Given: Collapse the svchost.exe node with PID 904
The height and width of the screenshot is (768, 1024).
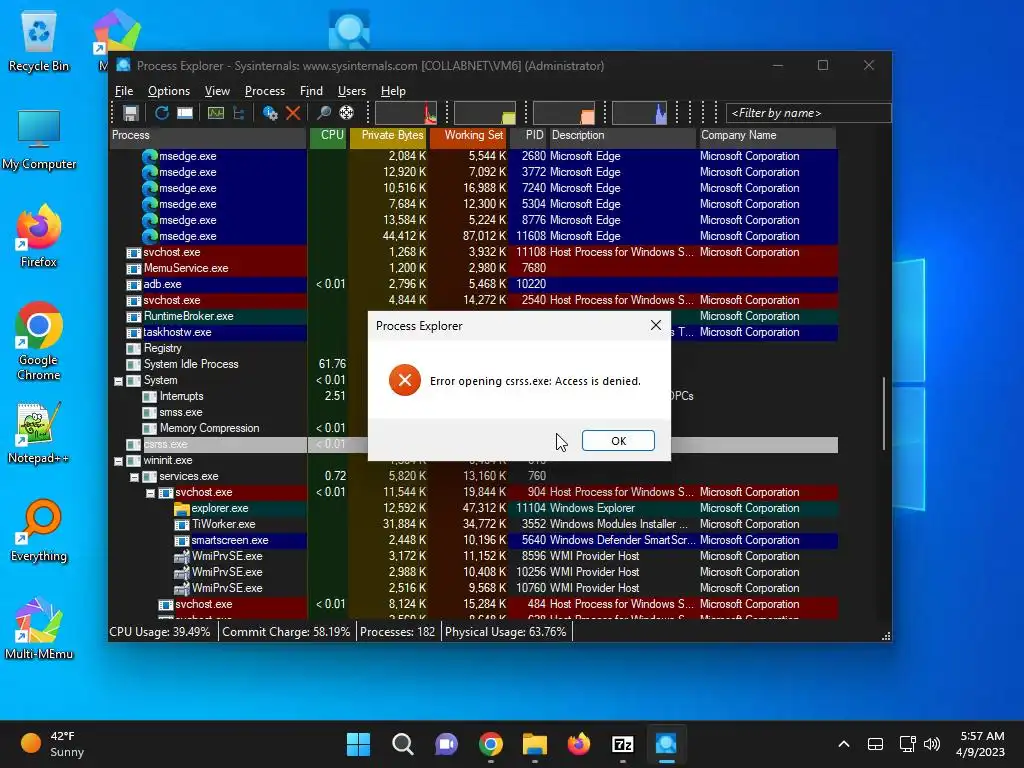Looking at the screenshot, I should [150, 493].
